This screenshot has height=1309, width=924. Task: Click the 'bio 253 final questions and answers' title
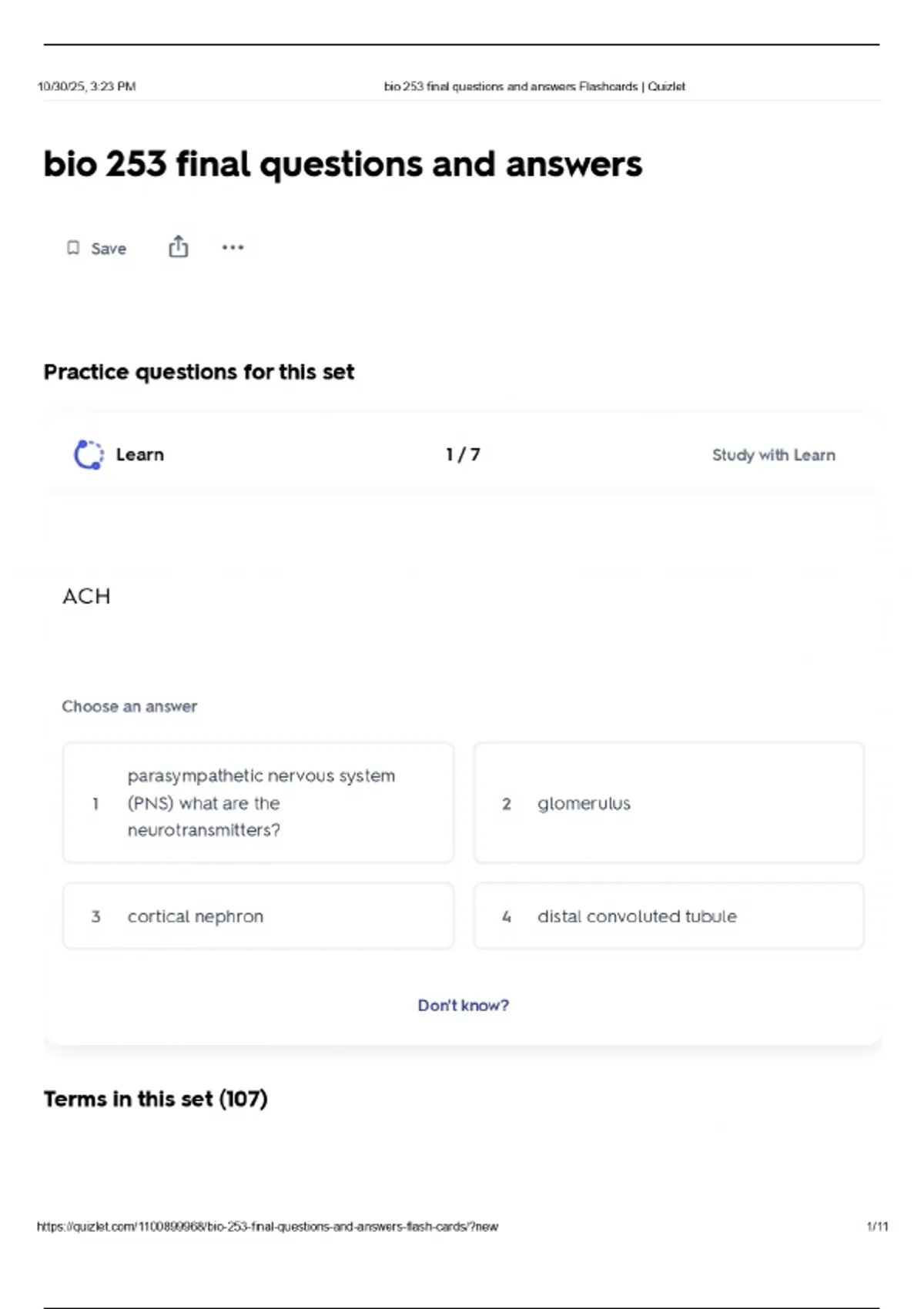(343, 164)
